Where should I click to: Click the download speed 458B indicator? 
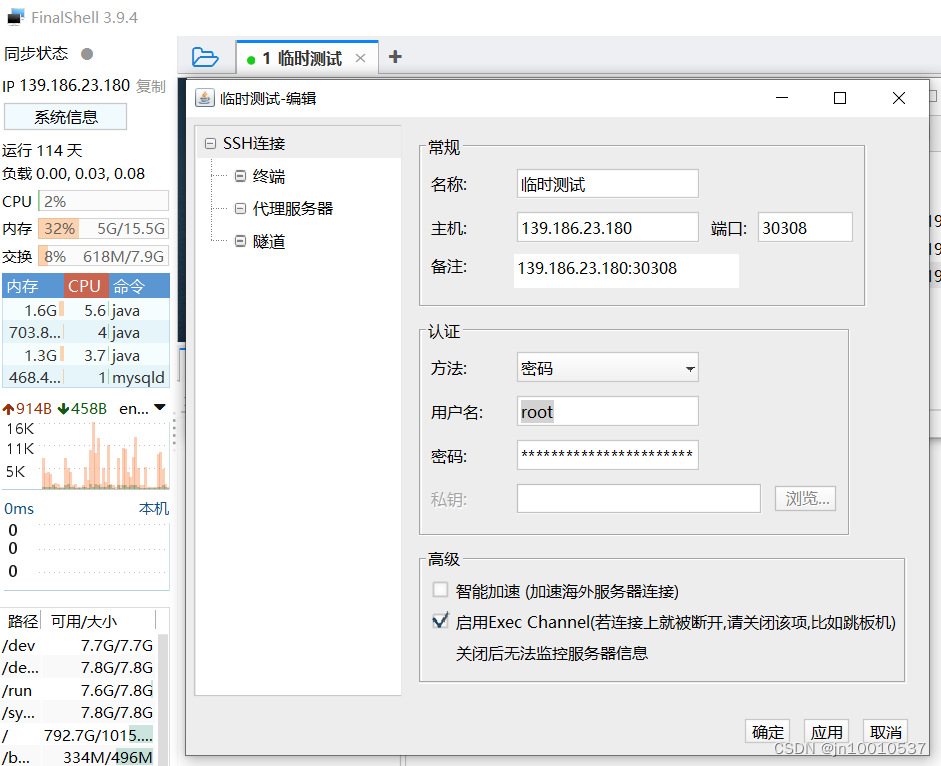82,409
